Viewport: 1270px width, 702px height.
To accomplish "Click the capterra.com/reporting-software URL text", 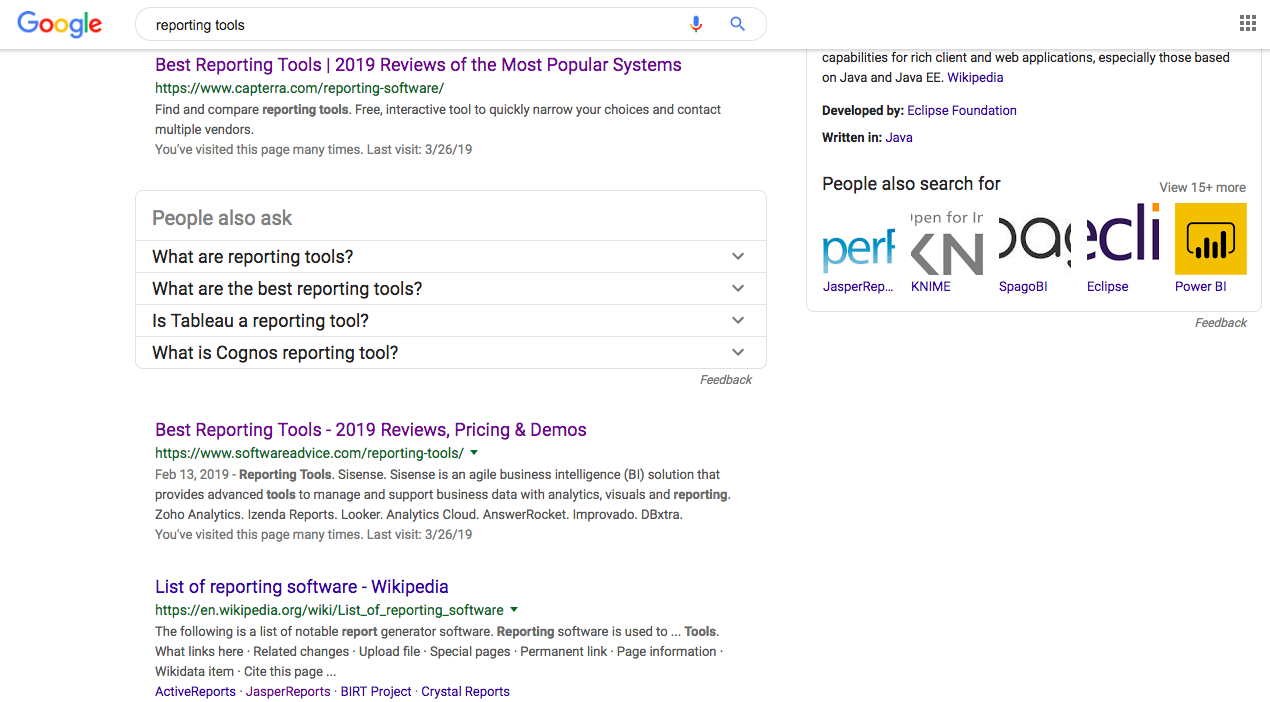I will coord(299,88).
